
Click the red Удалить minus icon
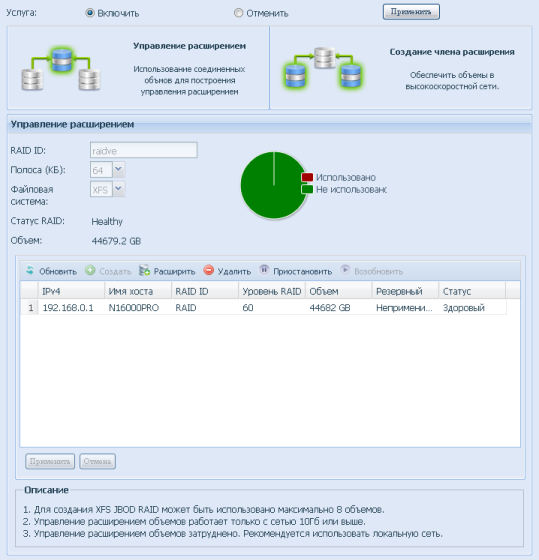click(x=209, y=270)
